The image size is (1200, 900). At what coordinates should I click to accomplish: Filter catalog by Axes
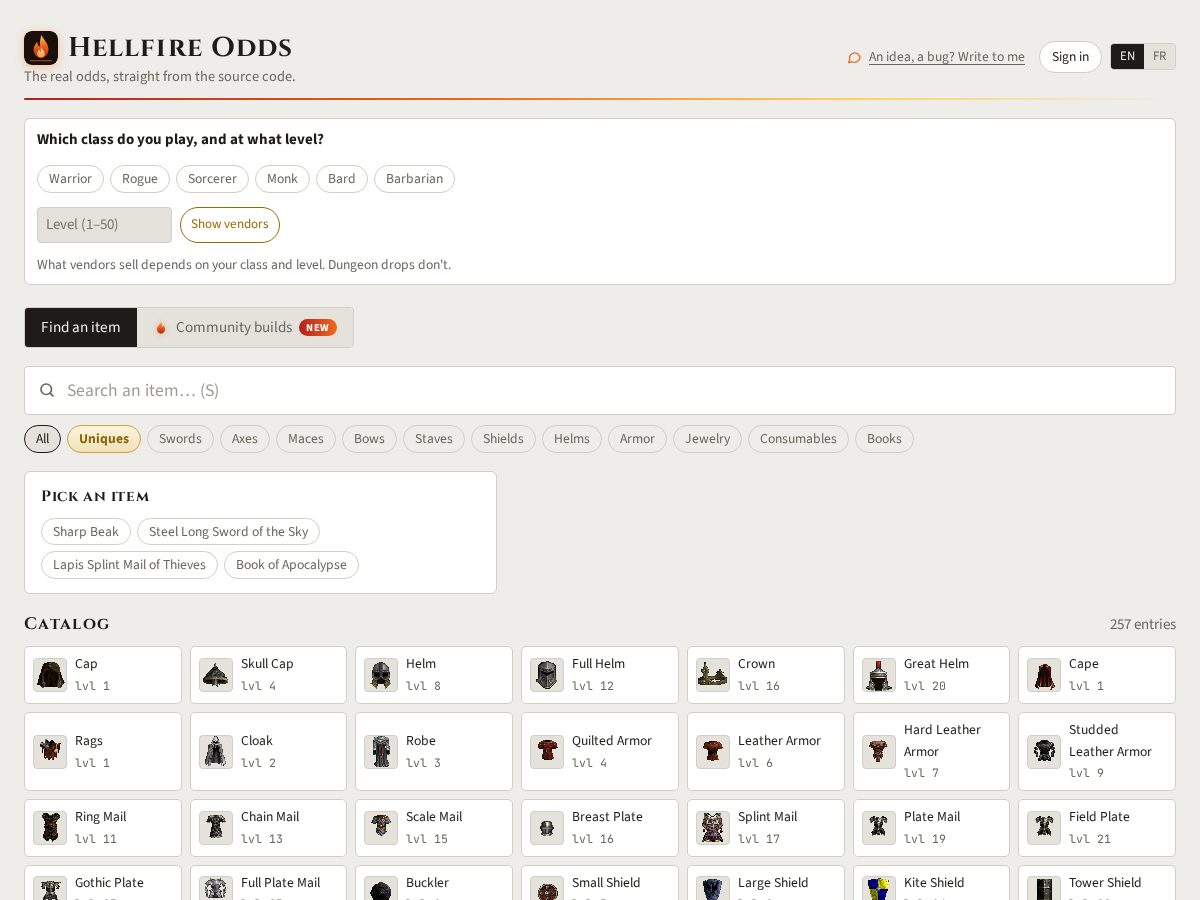coord(245,439)
